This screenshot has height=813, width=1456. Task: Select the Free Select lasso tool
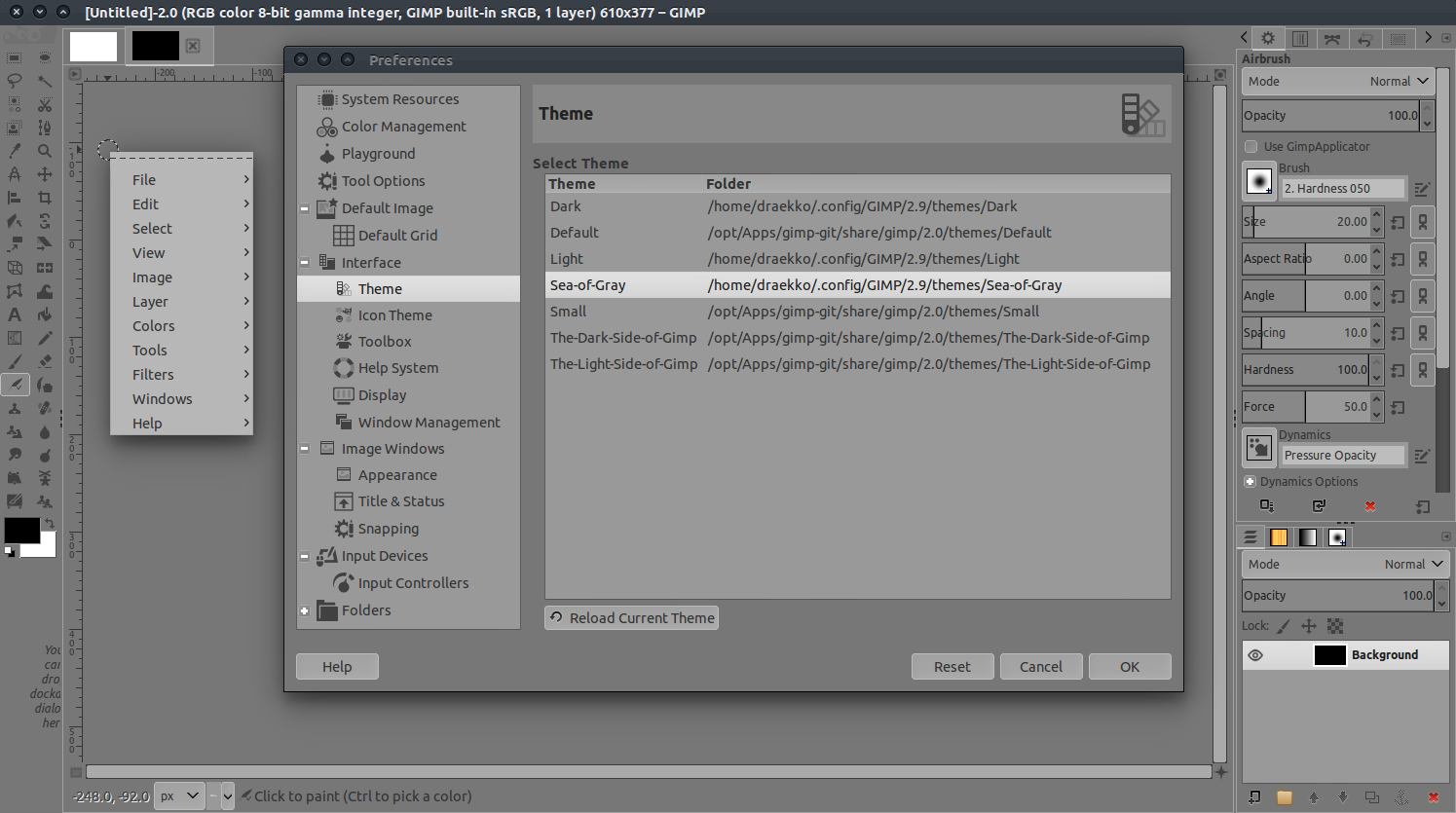(15, 81)
